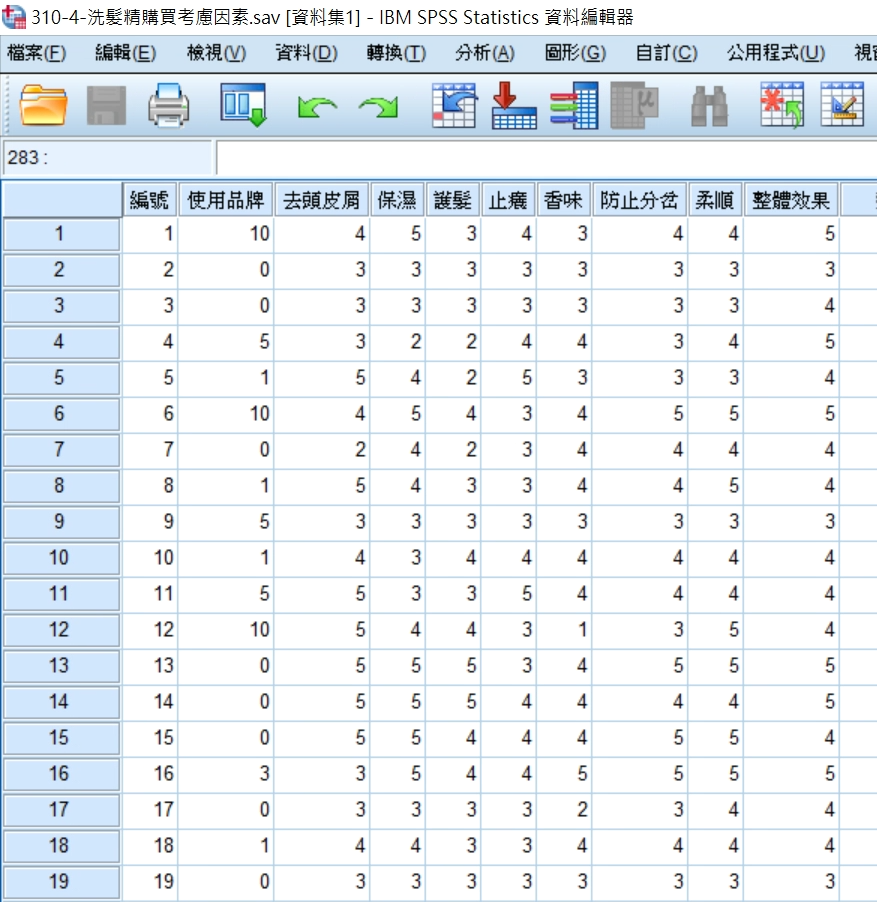Screen dimensions: 877x902
Task: Open the 分析(A) menu
Action: [484, 53]
